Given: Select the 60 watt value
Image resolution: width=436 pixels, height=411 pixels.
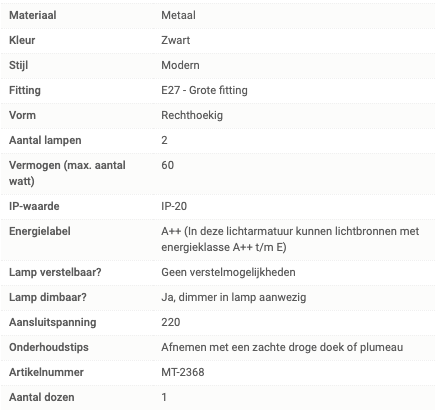Looking at the screenshot, I should coord(168,165).
